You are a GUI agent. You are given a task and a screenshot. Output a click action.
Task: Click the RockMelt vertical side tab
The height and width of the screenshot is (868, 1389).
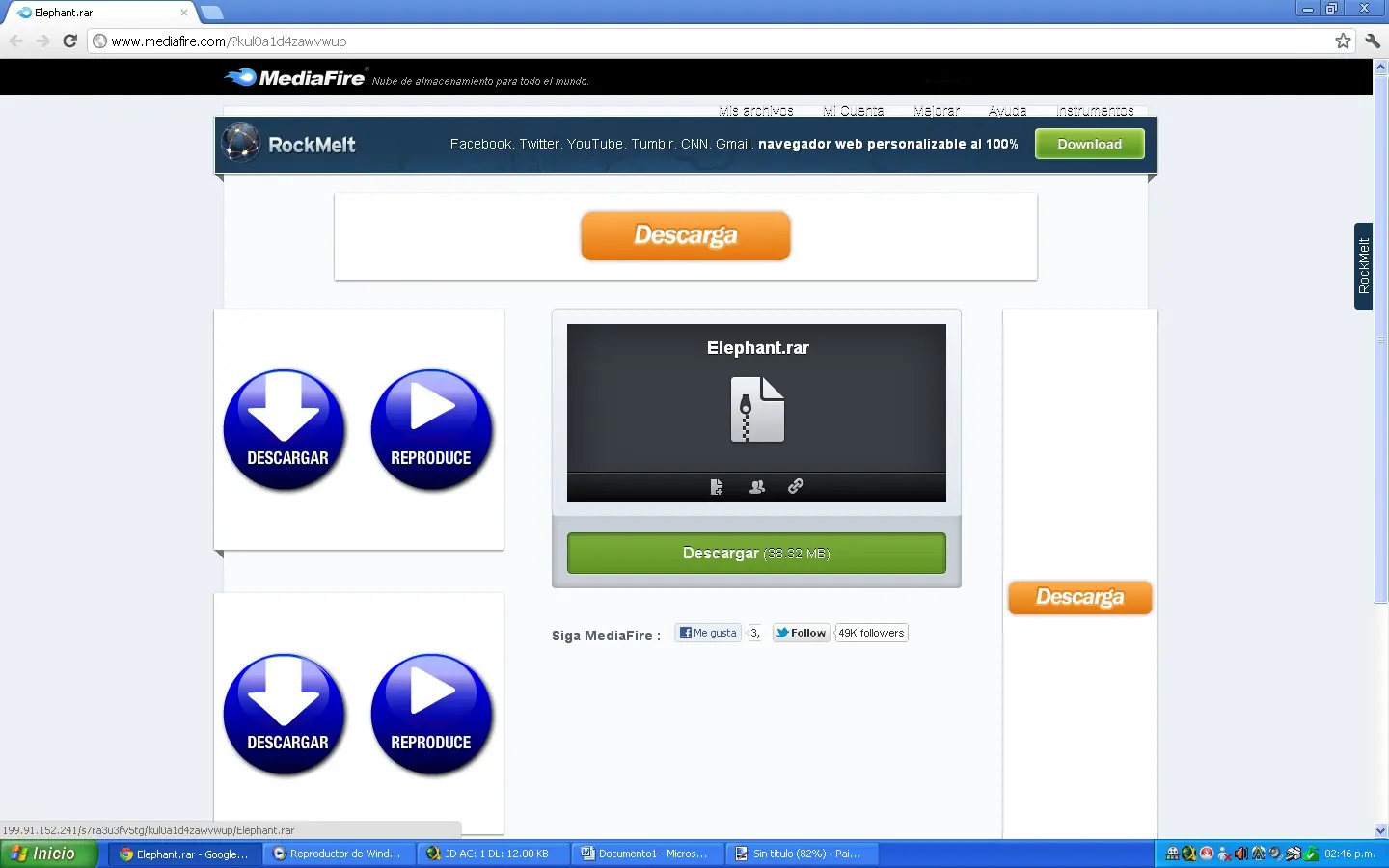[x=1363, y=266]
